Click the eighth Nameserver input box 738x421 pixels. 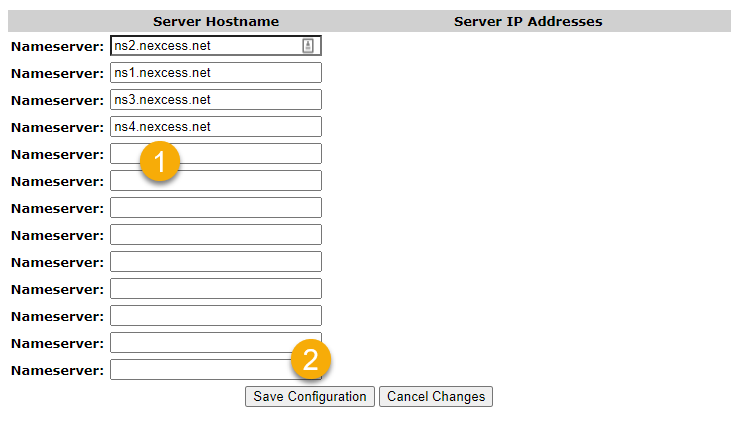(x=215, y=235)
